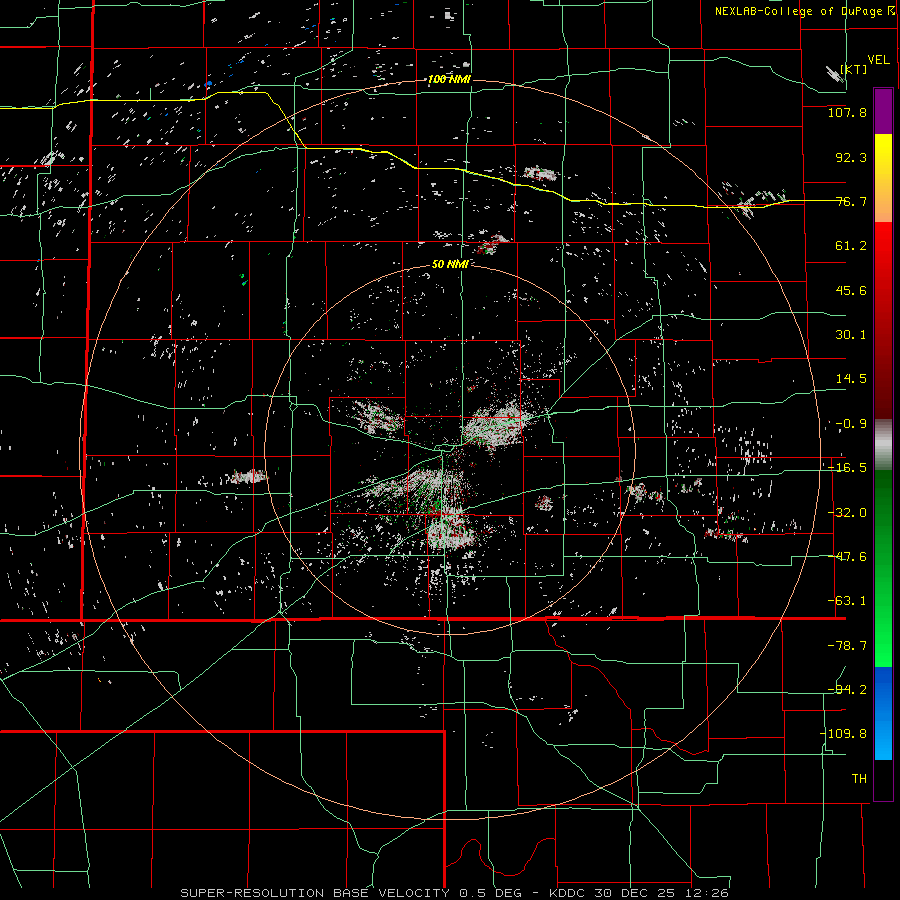Click the gray segment of the velocity color bar
The image size is (900, 900).
[883, 445]
